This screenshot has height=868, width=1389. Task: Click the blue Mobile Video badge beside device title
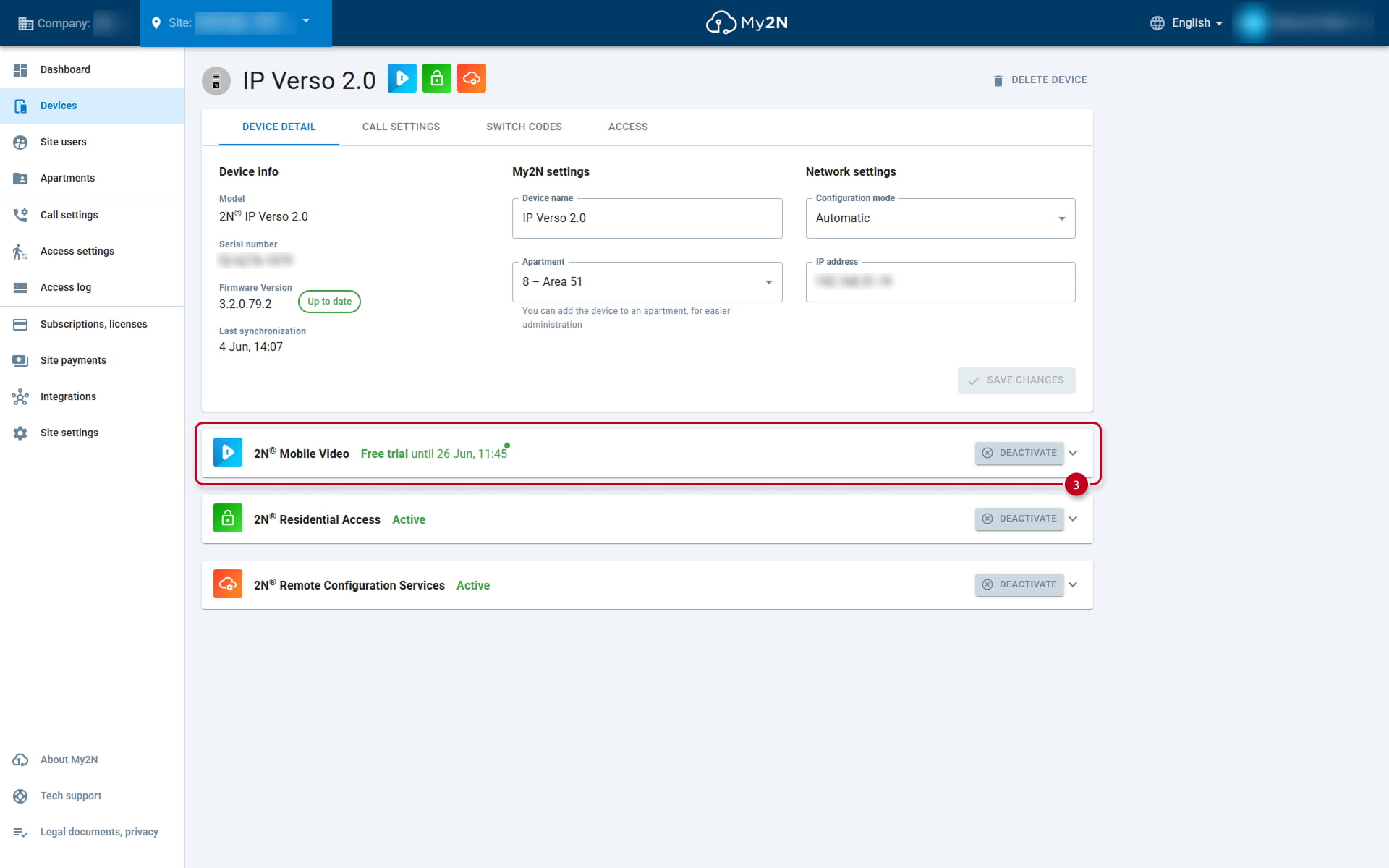pyautogui.click(x=402, y=78)
